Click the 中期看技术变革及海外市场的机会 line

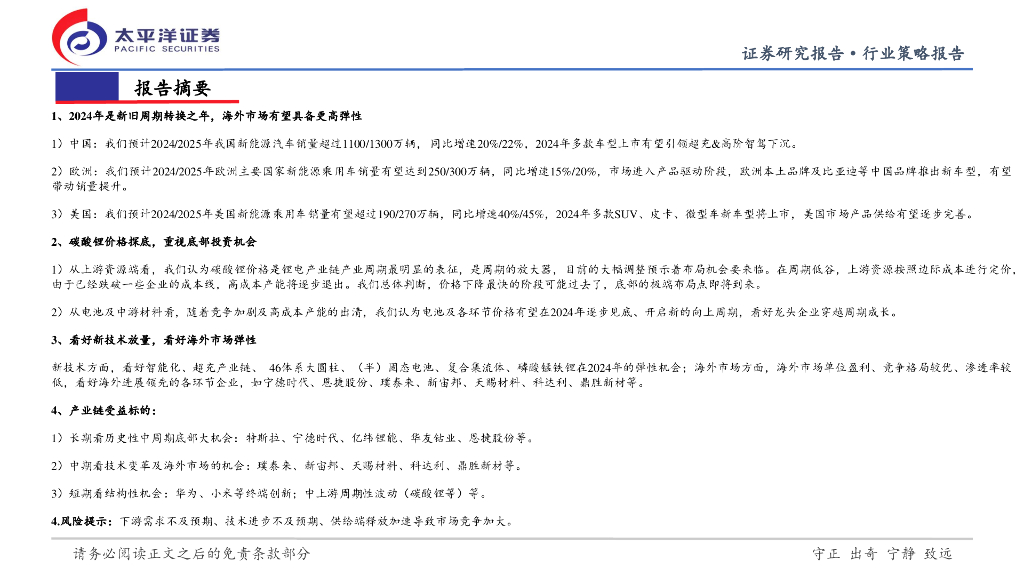pos(286,466)
